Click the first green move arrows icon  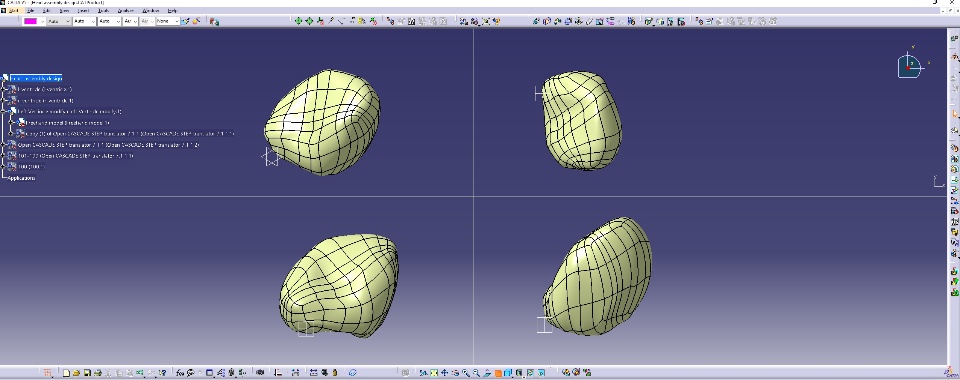tap(298, 21)
